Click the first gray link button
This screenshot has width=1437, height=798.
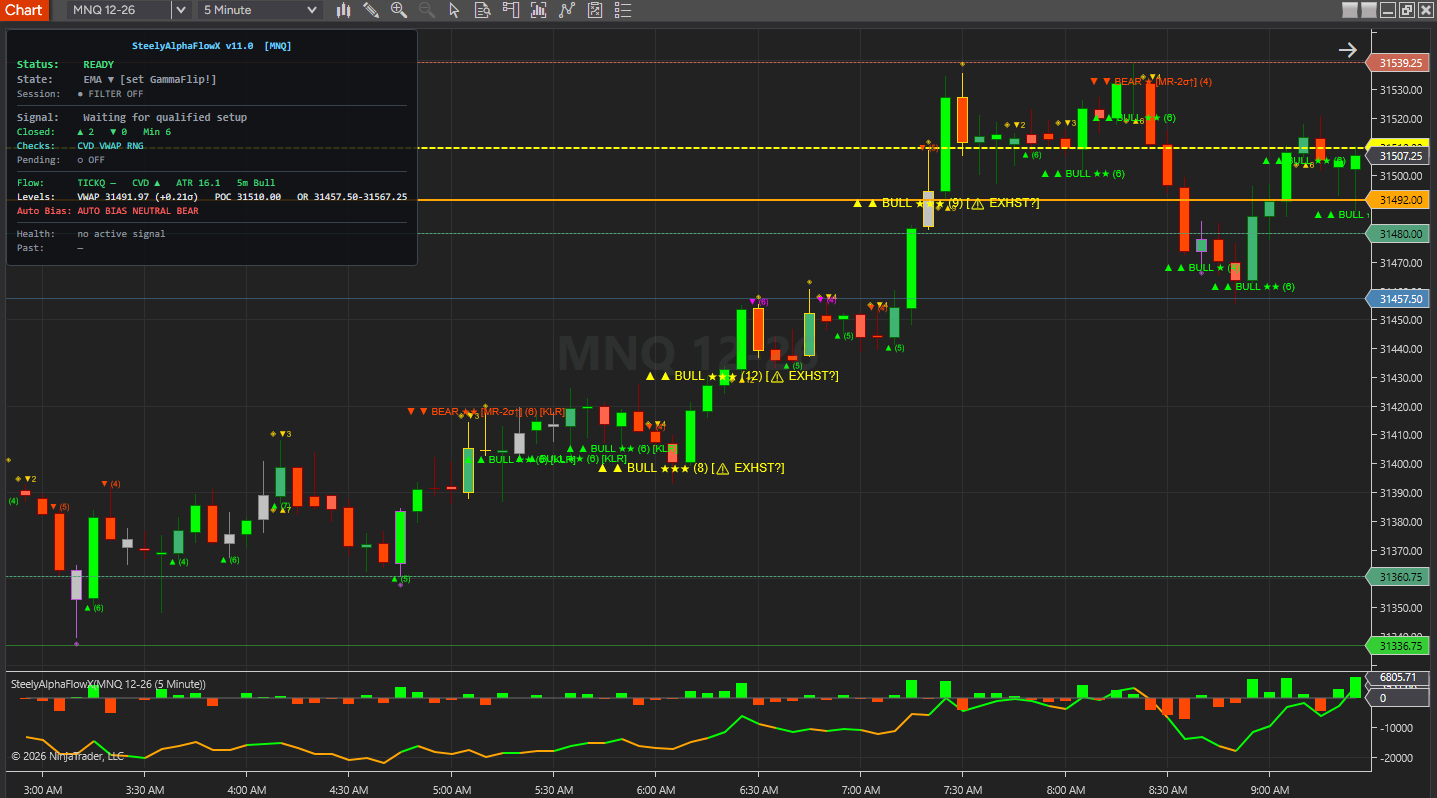pyautogui.click(x=1350, y=10)
